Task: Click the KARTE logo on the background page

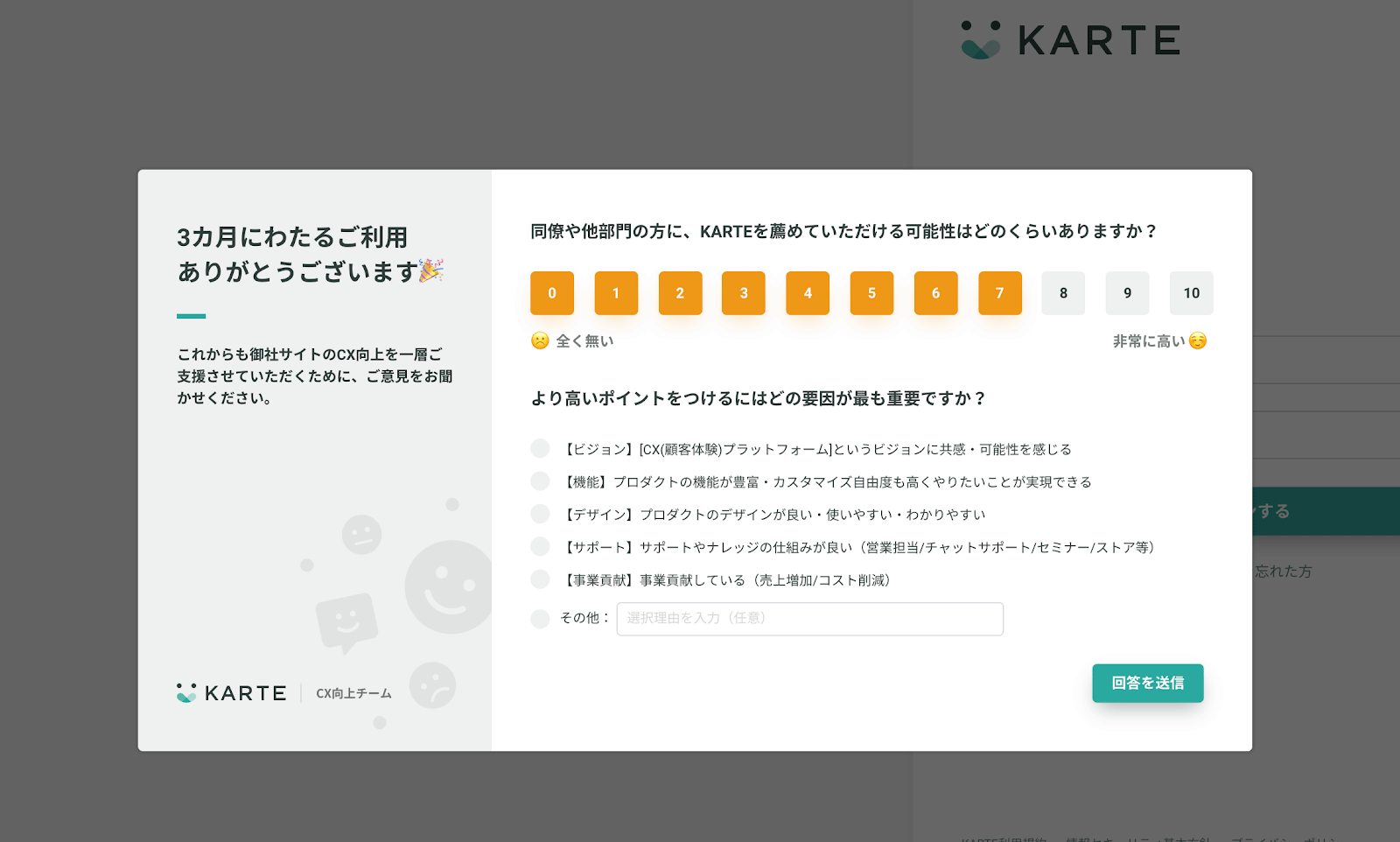Action: 1071,40
